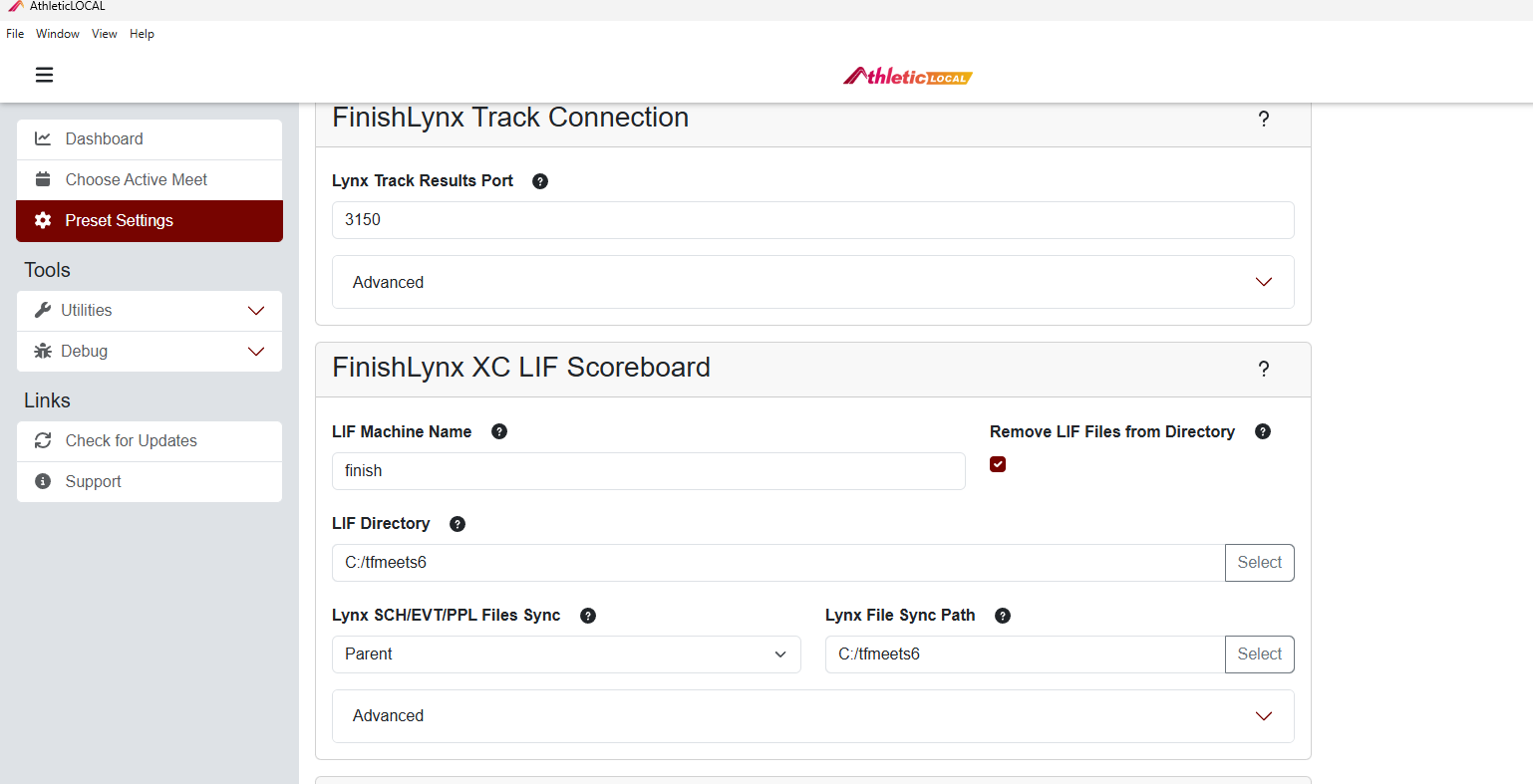Open the File menu
Screen dimensions: 1533x784
(15, 34)
